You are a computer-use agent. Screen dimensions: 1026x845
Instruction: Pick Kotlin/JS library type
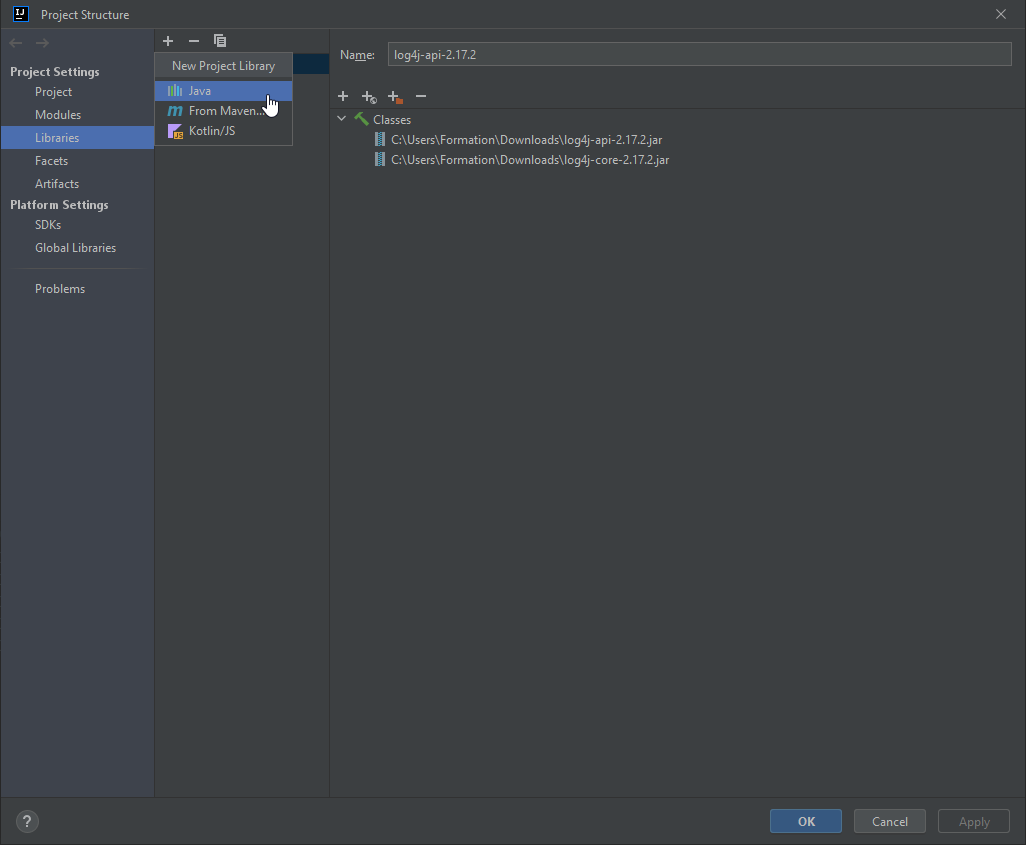point(211,131)
